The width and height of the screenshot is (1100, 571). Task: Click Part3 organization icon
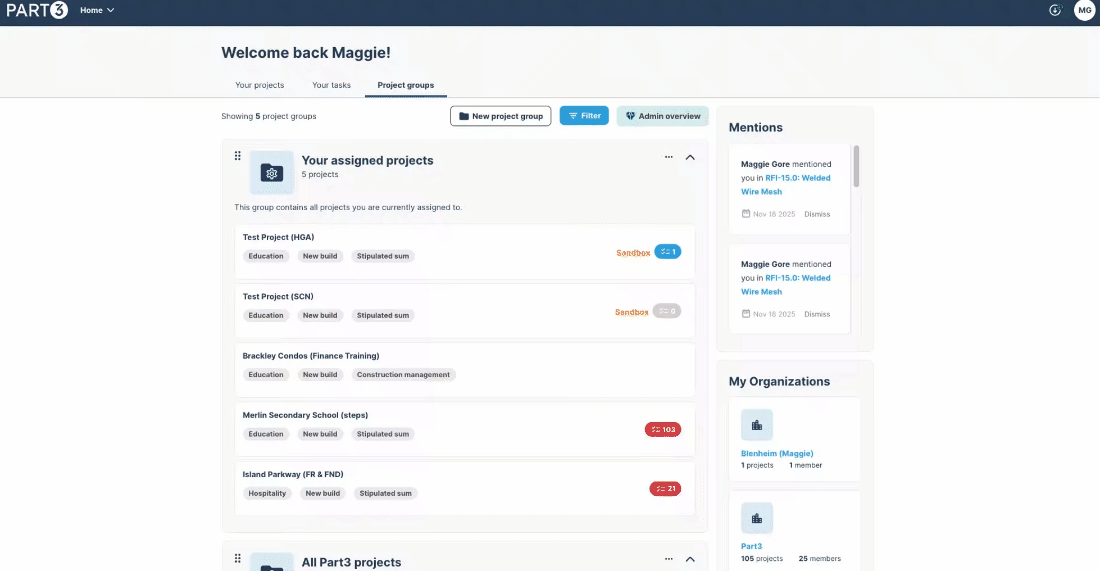pyautogui.click(x=757, y=518)
